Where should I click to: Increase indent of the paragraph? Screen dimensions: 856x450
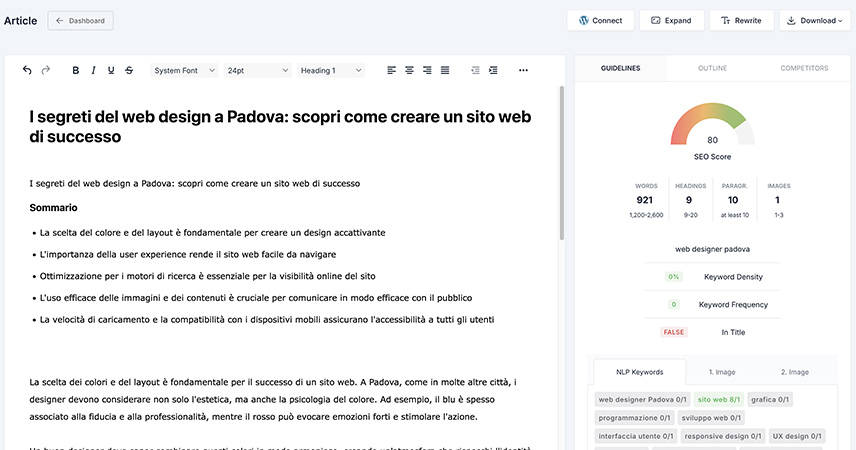(492, 70)
